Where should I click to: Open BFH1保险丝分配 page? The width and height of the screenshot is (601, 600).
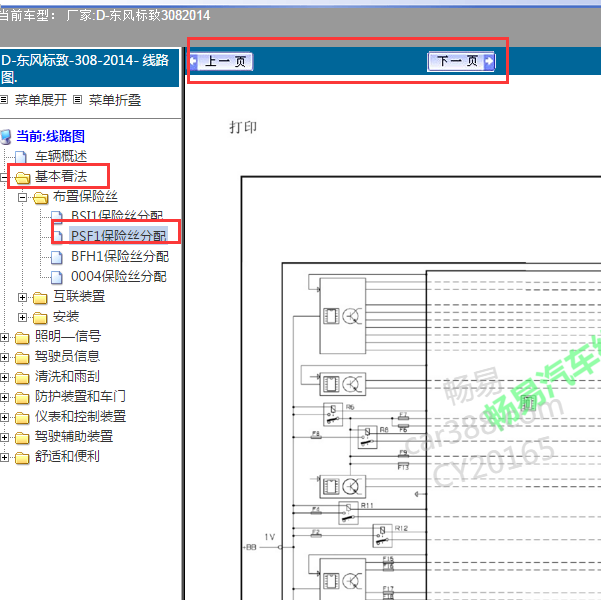[x=120, y=256]
